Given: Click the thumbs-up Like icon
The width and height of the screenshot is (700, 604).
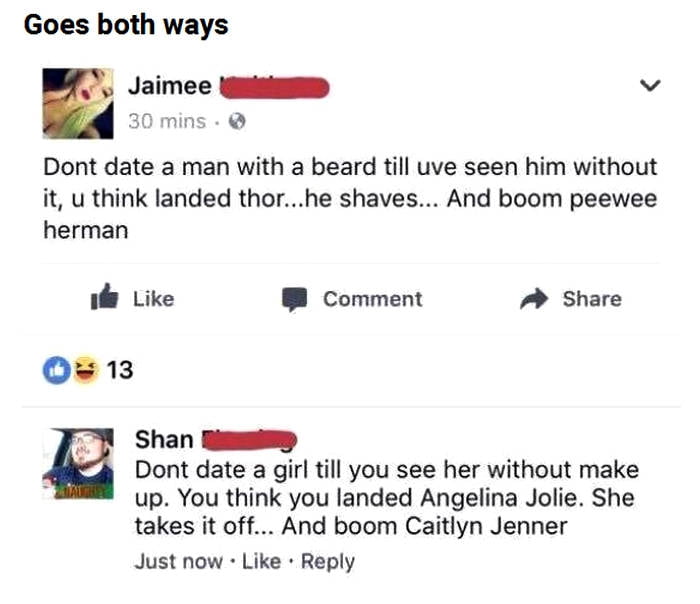Looking at the screenshot, I should tap(104, 297).
